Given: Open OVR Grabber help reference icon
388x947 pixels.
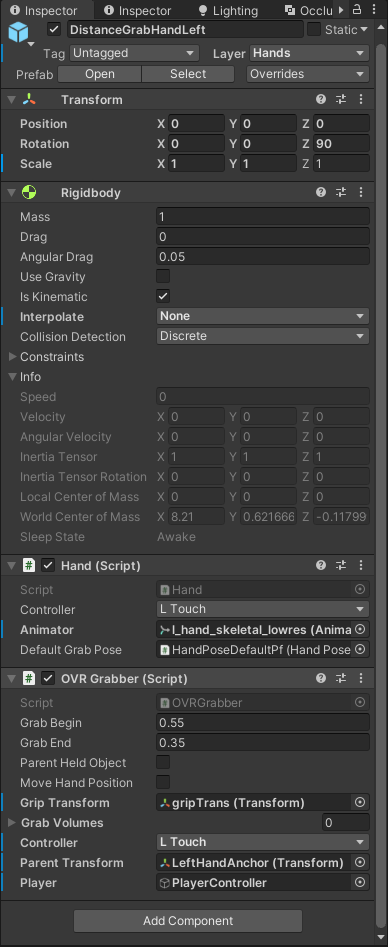Looking at the screenshot, I should pyautogui.click(x=321, y=678).
